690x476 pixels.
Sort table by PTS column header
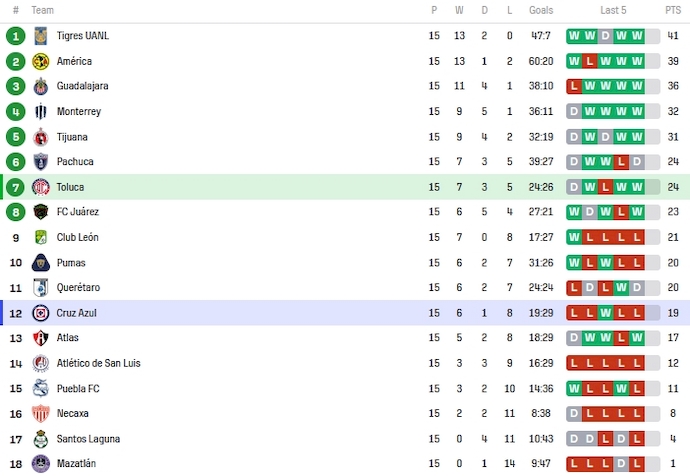(673, 10)
